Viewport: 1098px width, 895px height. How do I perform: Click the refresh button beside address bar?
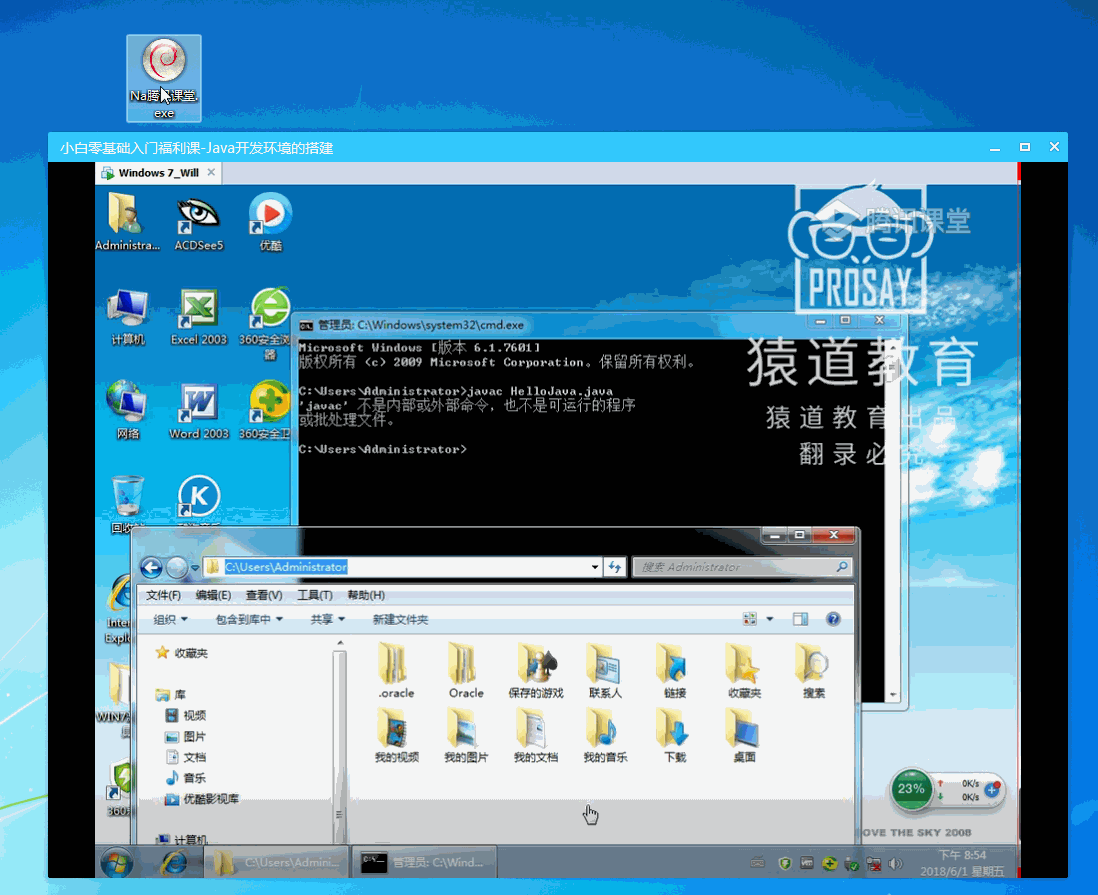(615, 567)
